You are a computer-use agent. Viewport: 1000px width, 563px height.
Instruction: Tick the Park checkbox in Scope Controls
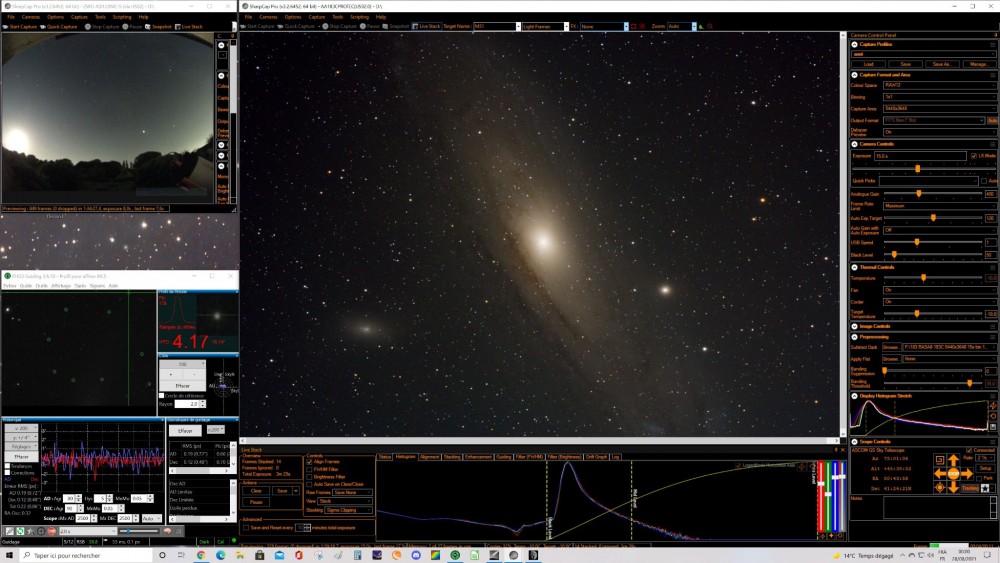coord(979,479)
